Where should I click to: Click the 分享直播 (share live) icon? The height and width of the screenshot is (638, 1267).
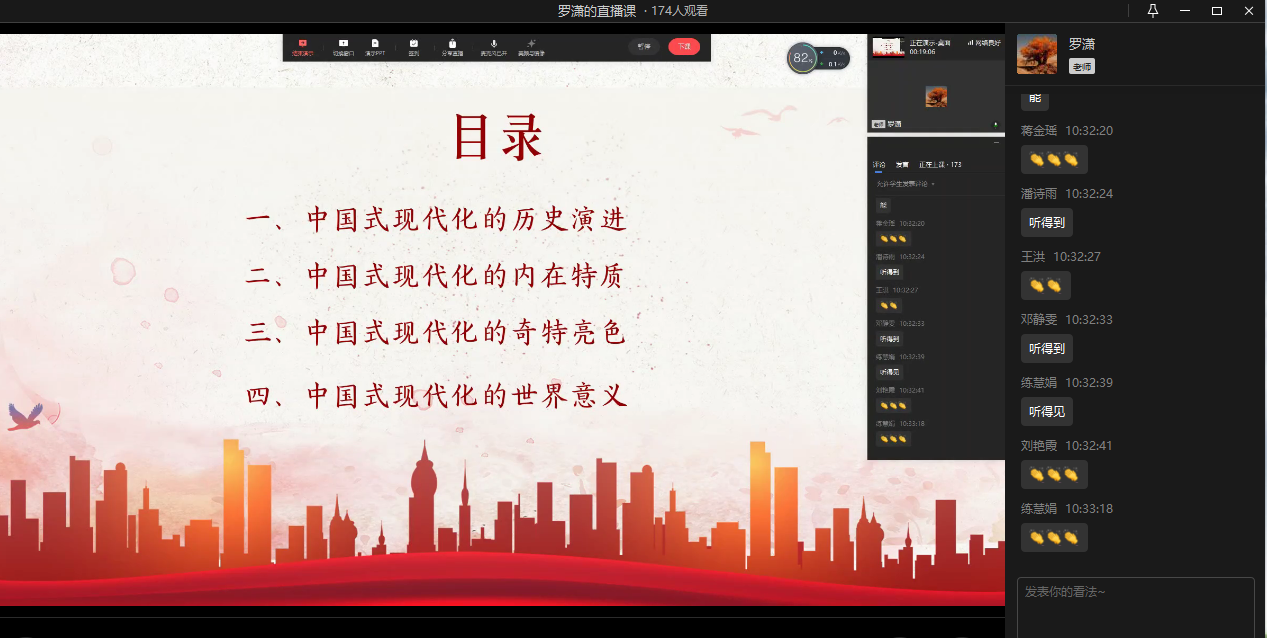point(452,46)
